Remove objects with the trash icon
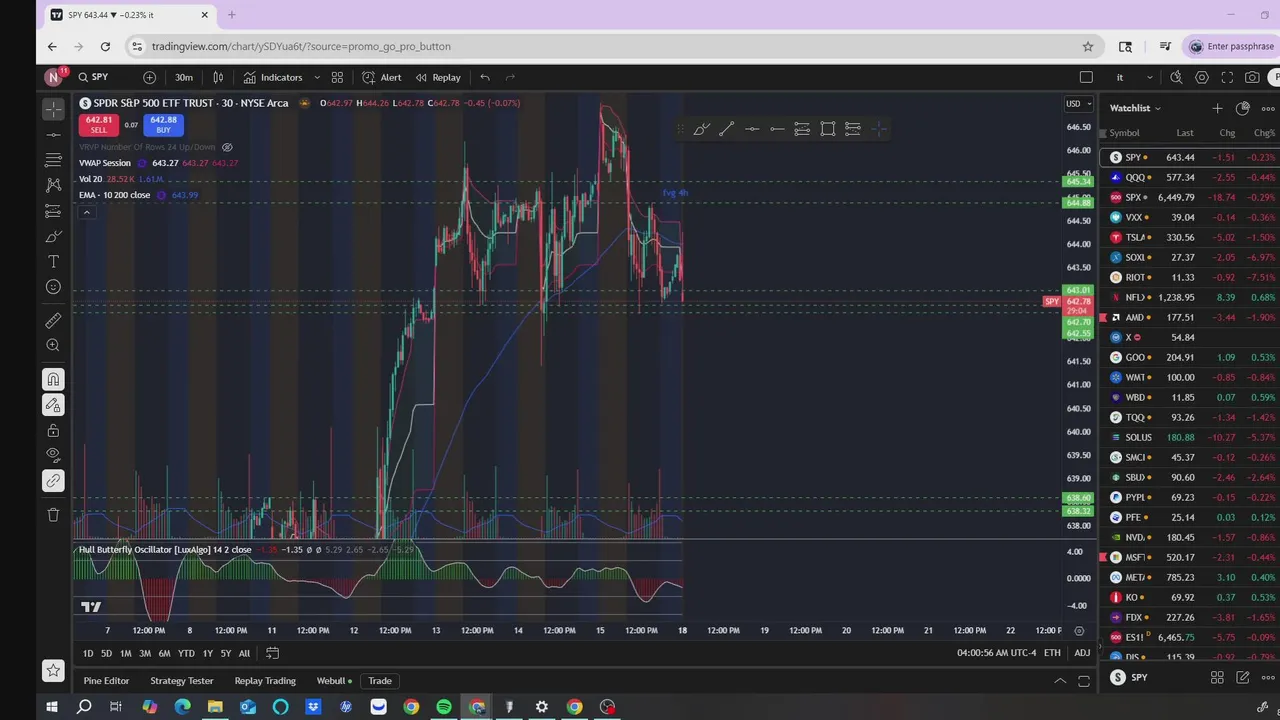The image size is (1280, 720). pos(53,514)
